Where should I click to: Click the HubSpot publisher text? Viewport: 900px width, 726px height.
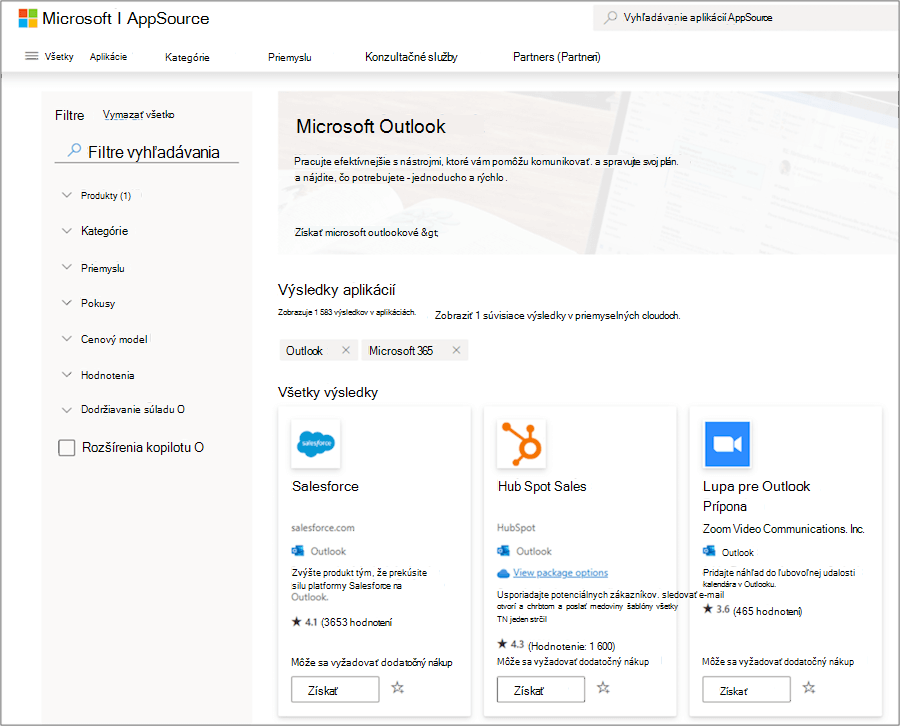point(516,527)
